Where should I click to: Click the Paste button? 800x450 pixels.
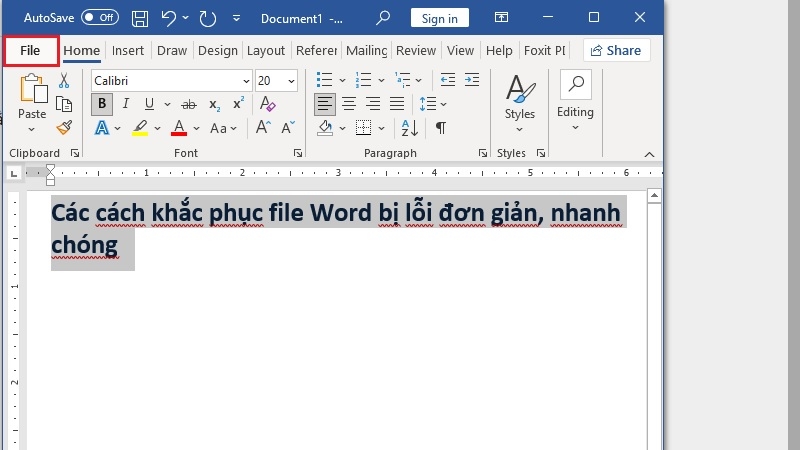coord(32,96)
